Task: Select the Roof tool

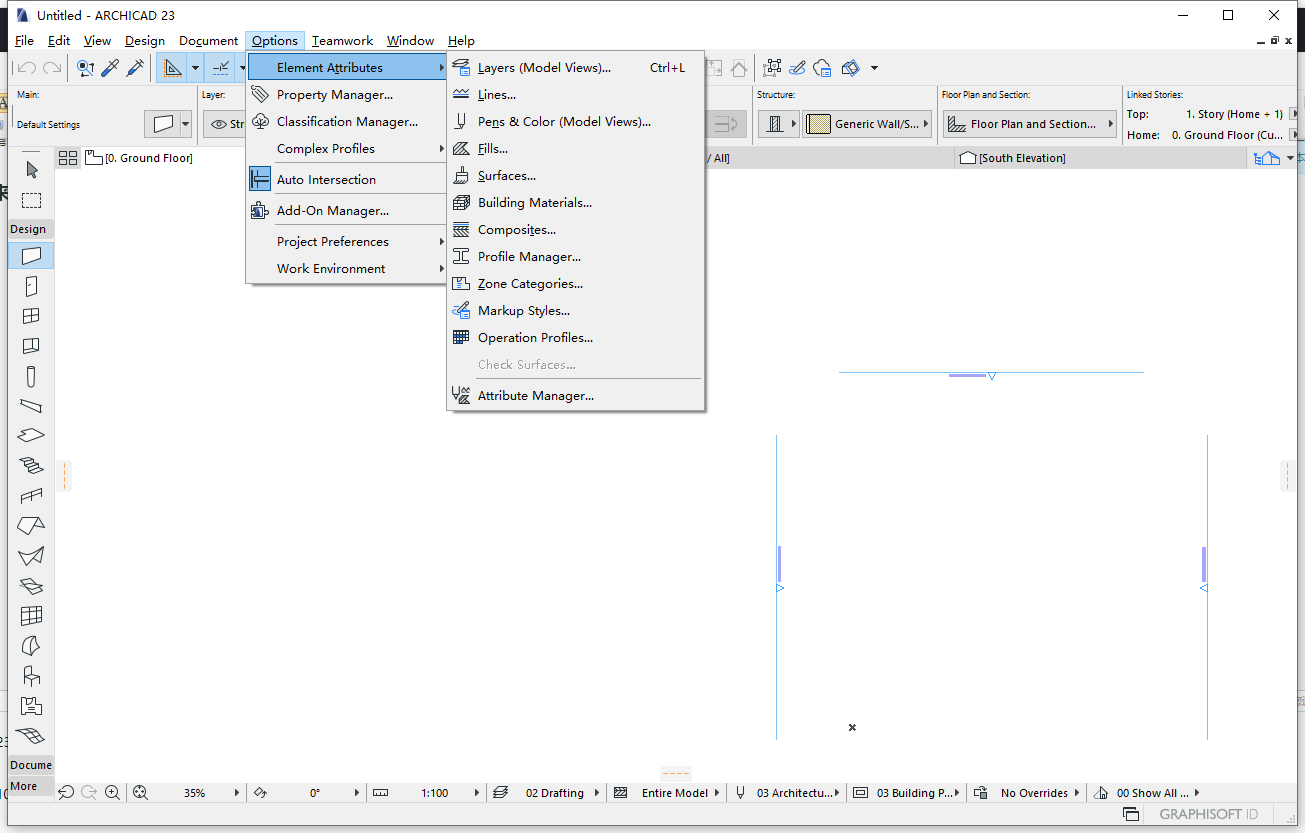Action: tap(31, 526)
